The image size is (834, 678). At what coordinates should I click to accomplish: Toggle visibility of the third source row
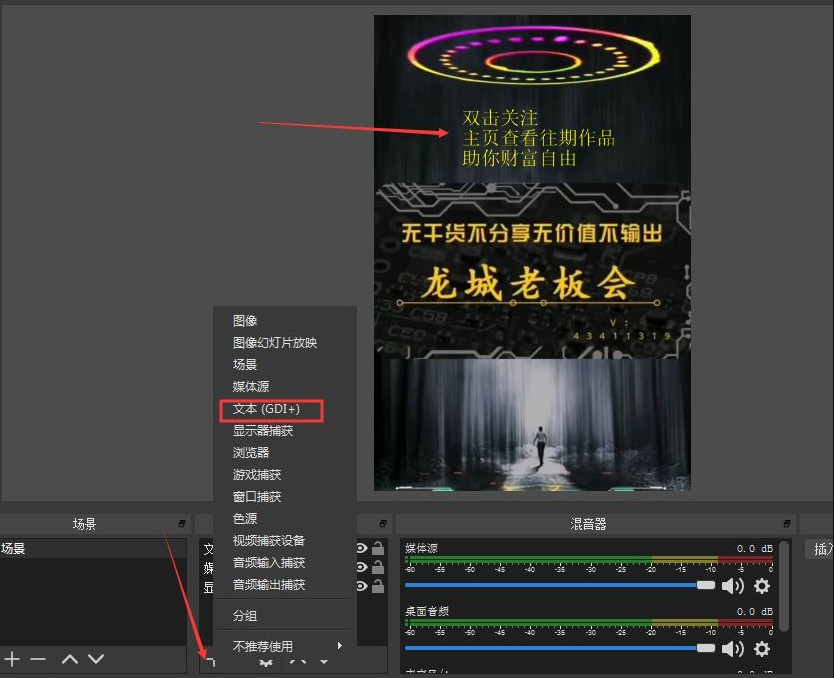(362, 586)
